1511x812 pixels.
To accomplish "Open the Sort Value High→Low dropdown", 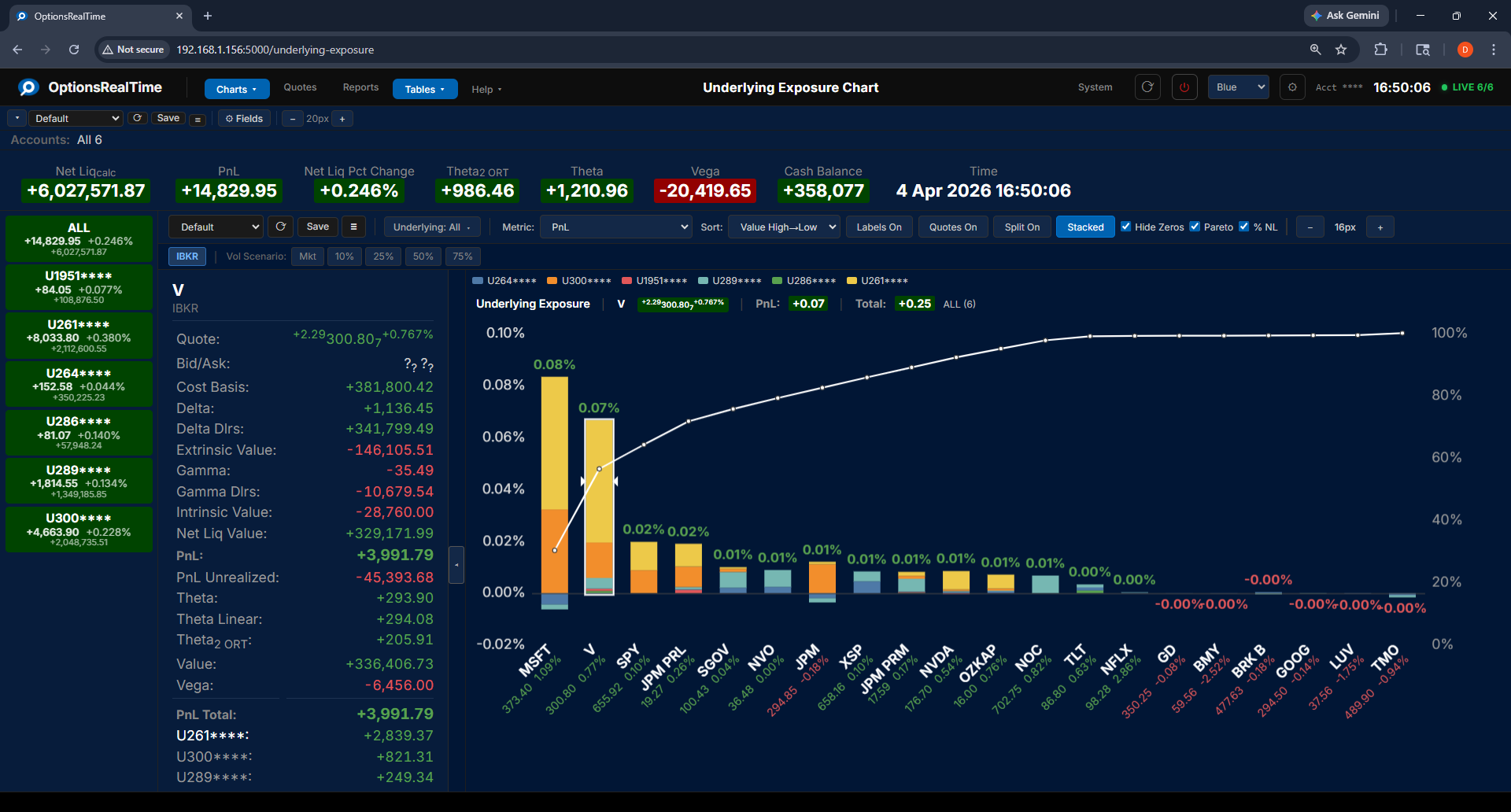I will 784,227.
